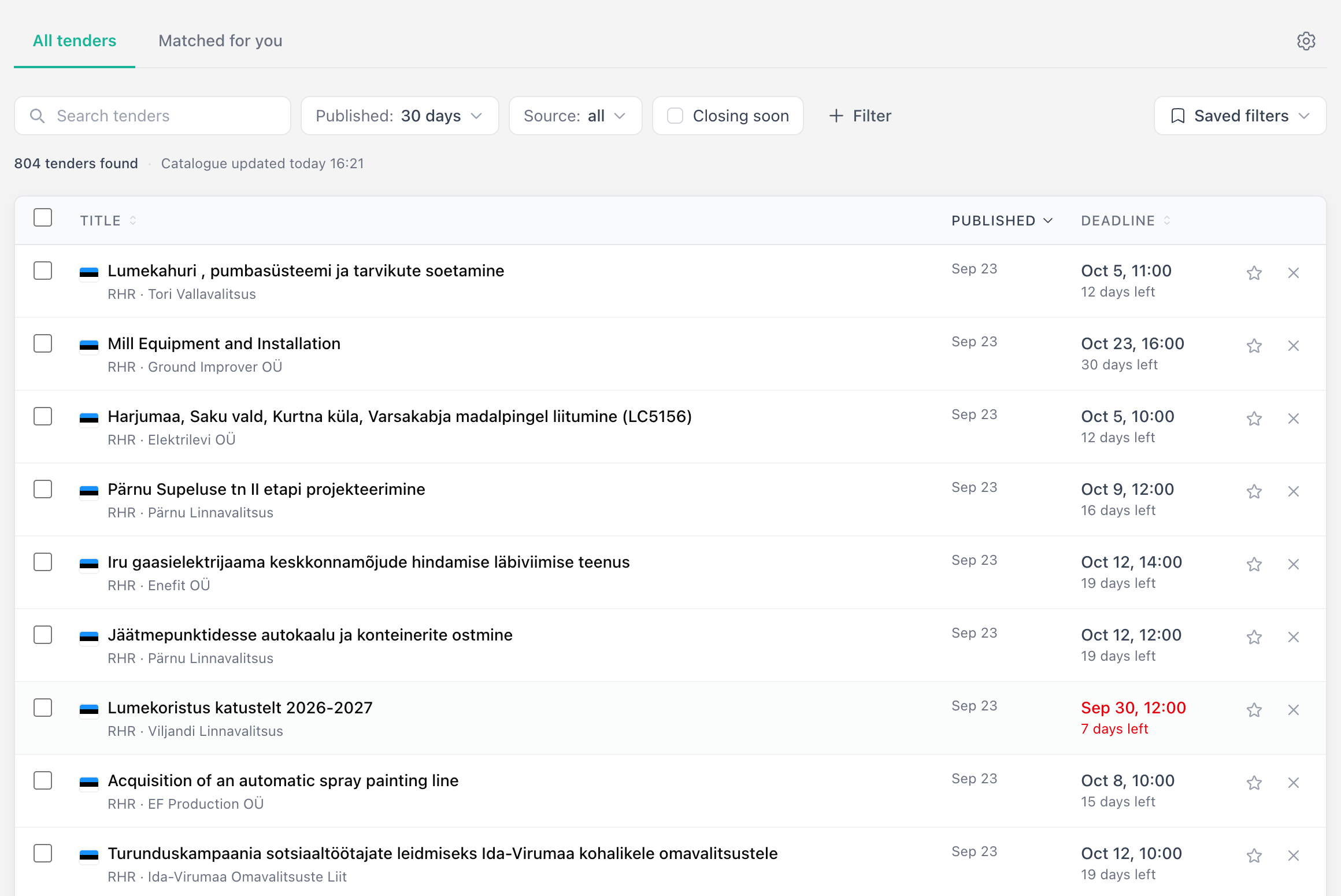Dismiss the spray painting line tender
The height and width of the screenshot is (896, 1341).
pyautogui.click(x=1294, y=783)
